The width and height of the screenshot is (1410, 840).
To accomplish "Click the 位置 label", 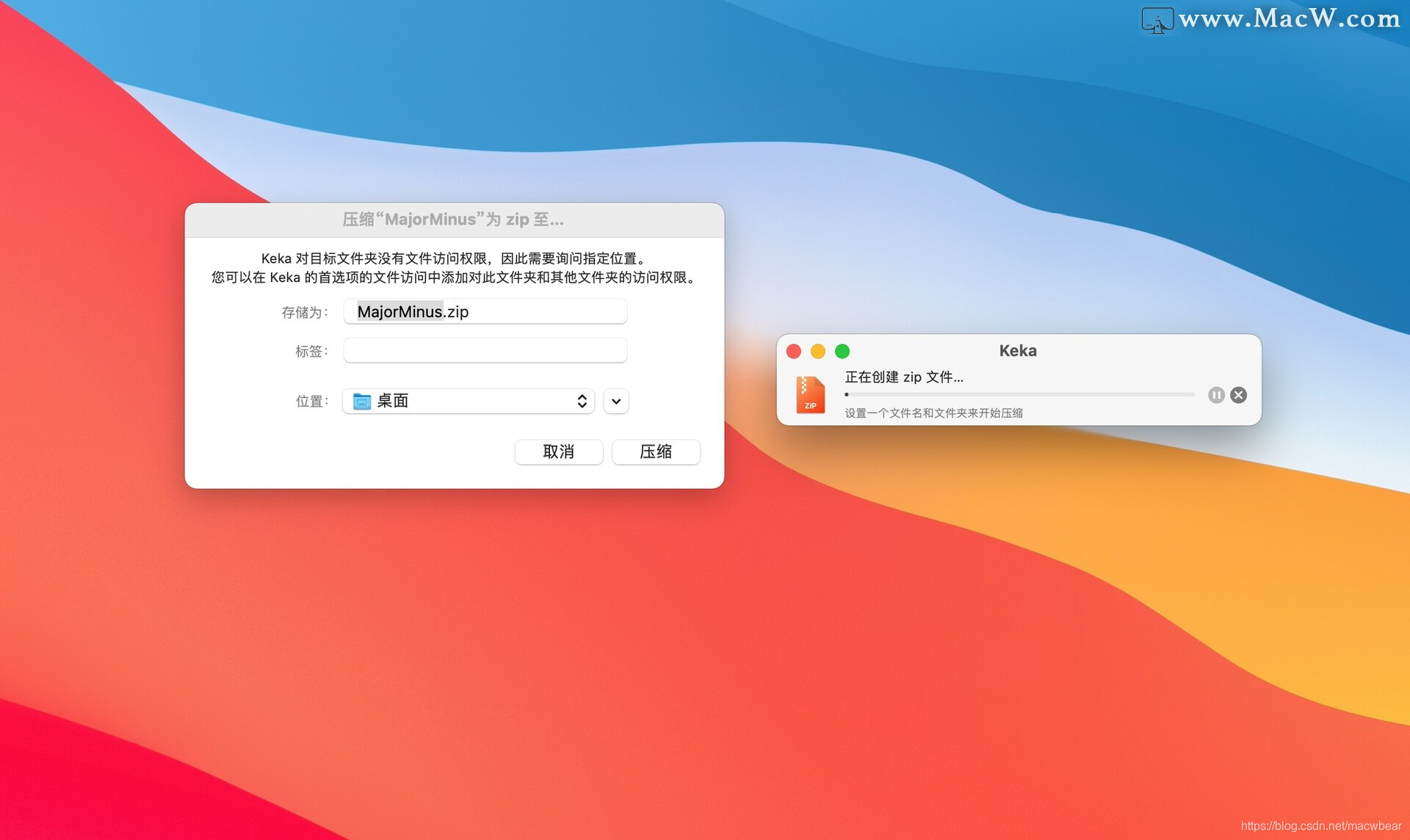I will (311, 401).
